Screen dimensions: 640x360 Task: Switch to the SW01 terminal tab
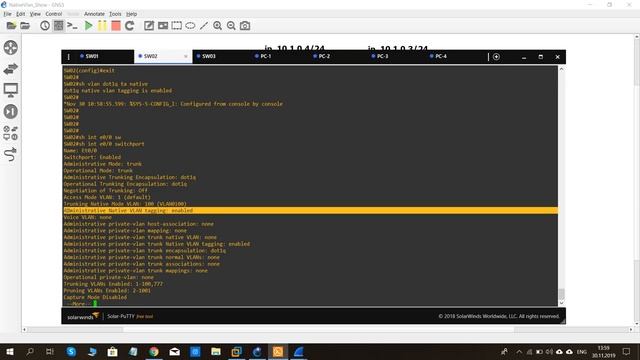pyautogui.click(x=104, y=56)
